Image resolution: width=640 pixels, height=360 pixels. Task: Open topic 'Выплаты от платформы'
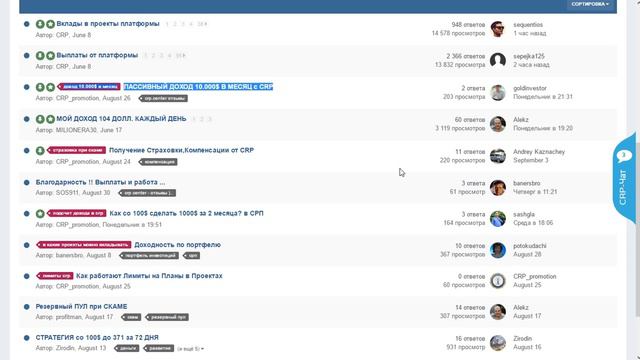[97, 55]
